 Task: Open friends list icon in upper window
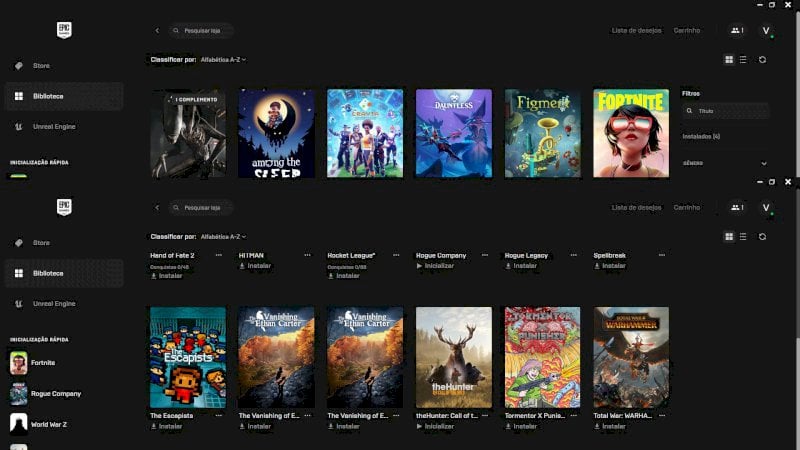[737, 31]
